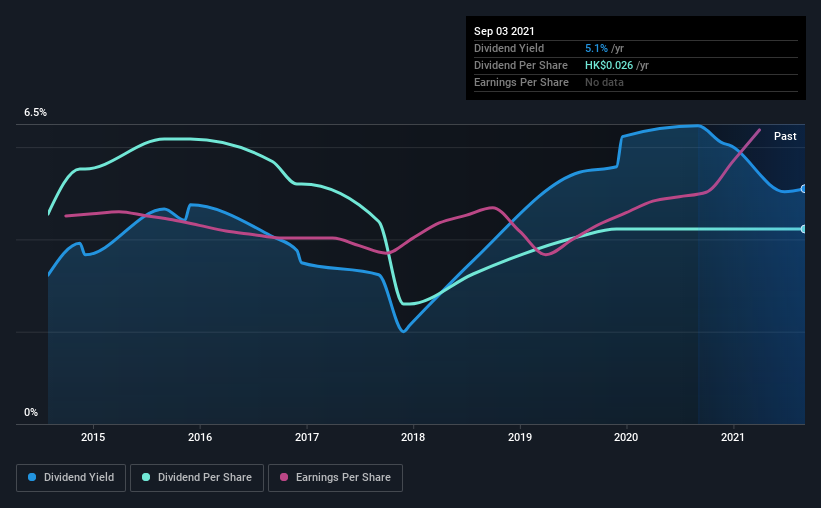Select the 2020 x-axis label

click(x=626, y=437)
